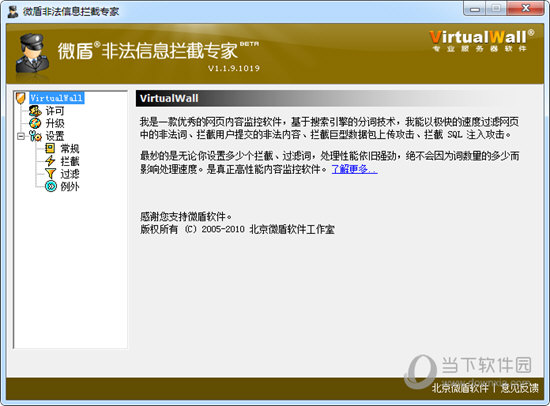Open the 常规 general settings page
550x406 pixels.
coord(70,148)
